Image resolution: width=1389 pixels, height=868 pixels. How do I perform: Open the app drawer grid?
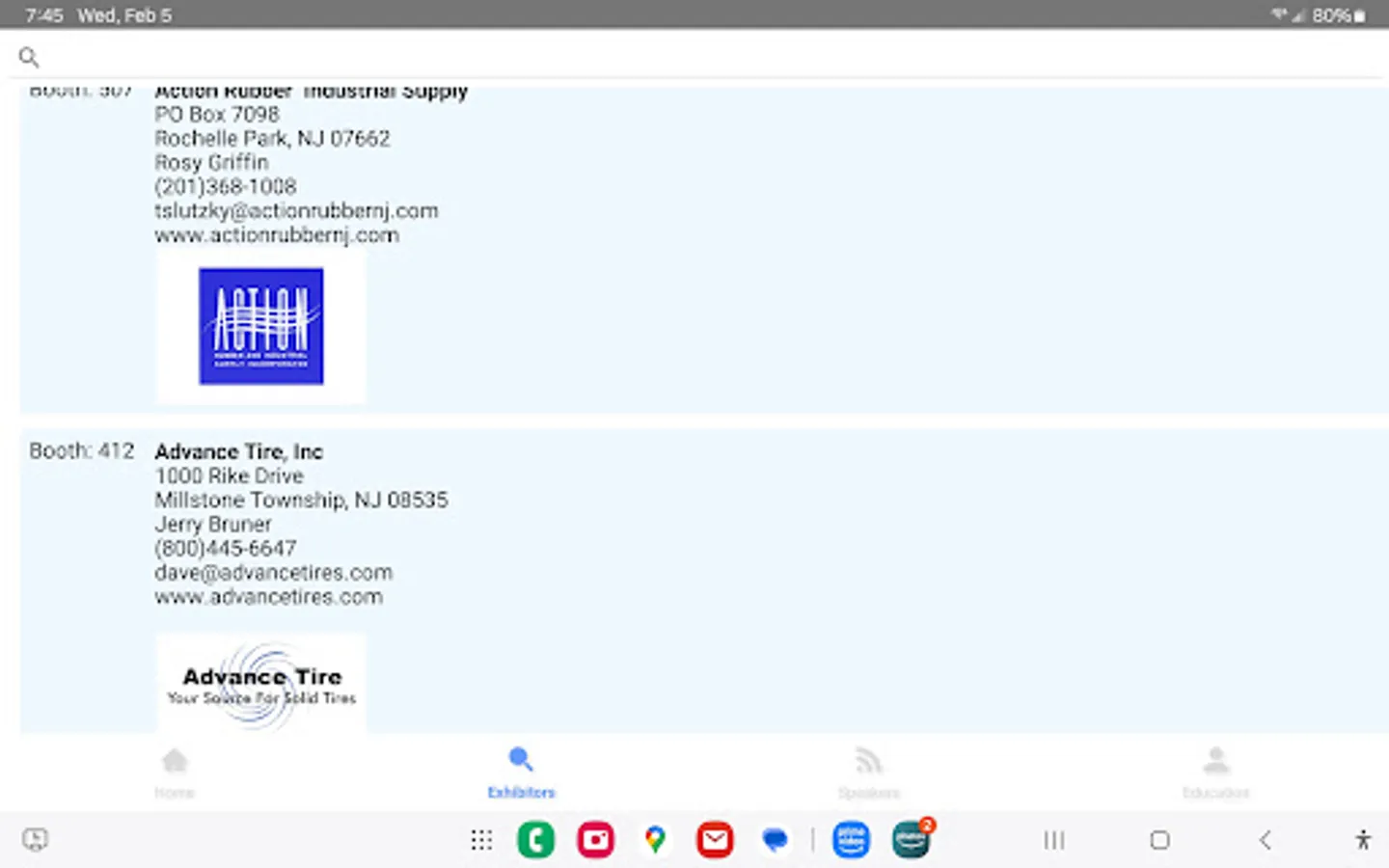pyautogui.click(x=481, y=839)
